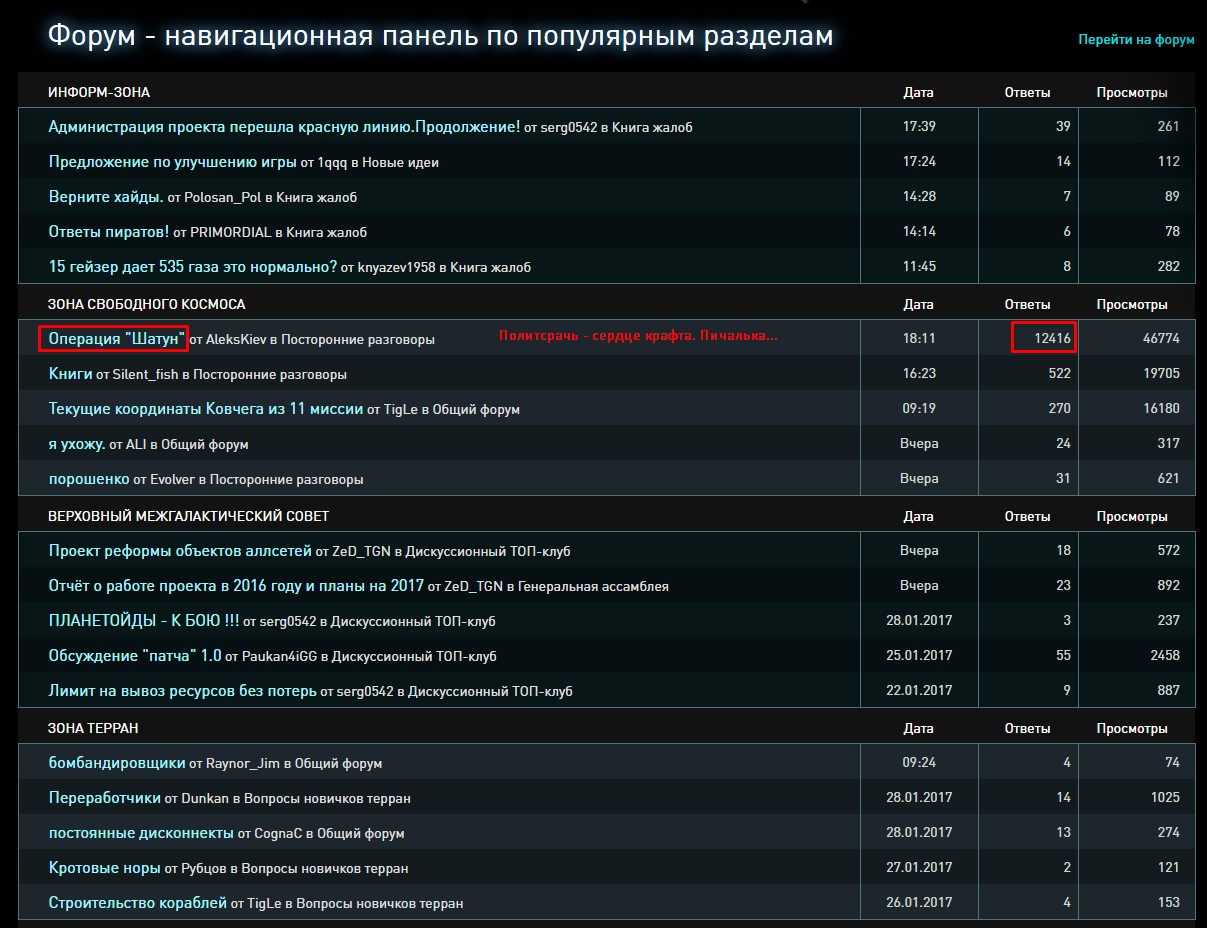Open the 'Книги' thread by Silent_fish
The height and width of the screenshot is (928, 1207).
click(x=70, y=374)
